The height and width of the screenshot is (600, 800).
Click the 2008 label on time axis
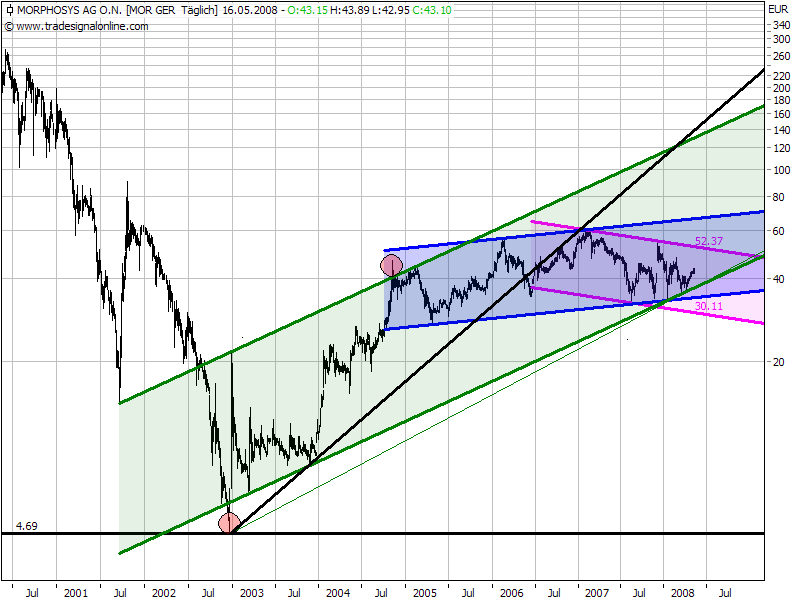(x=683, y=593)
